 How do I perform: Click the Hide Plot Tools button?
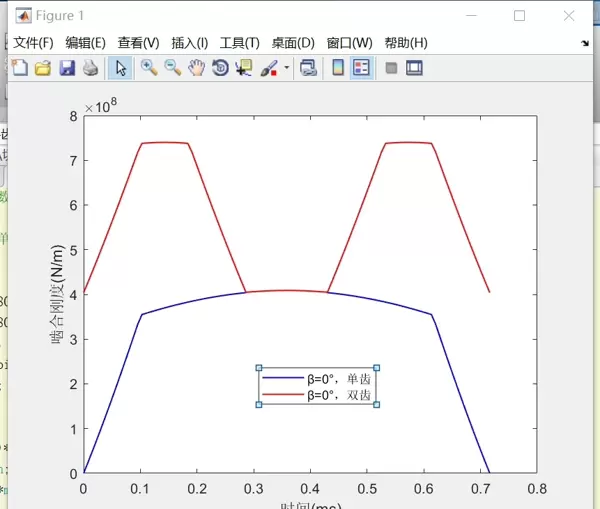[x=391, y=68]
